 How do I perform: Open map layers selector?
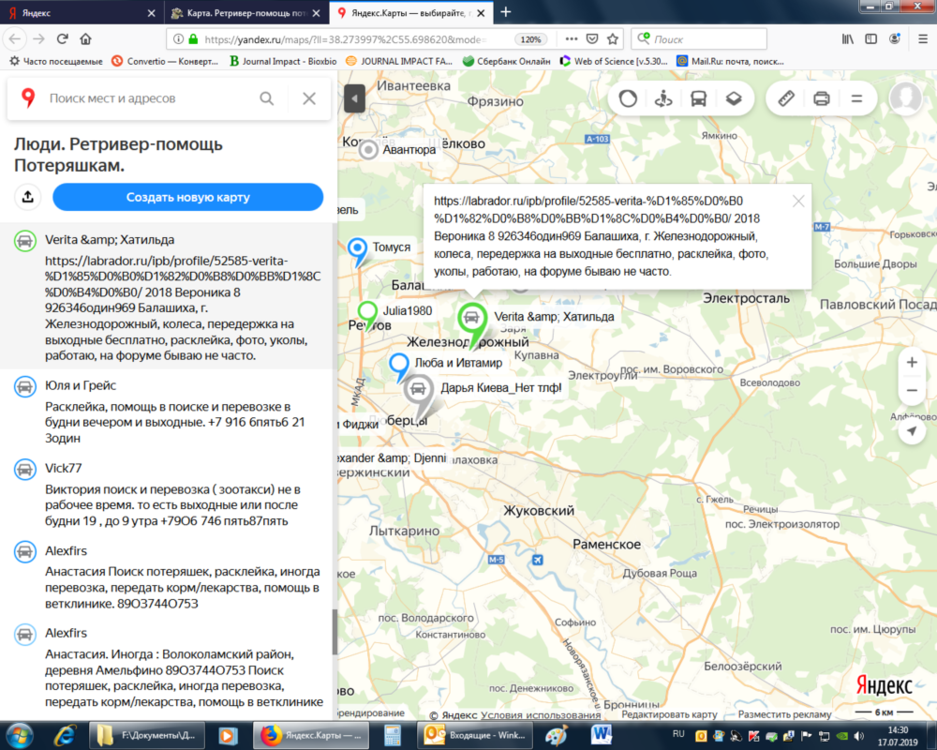click(x=733, y=98)
